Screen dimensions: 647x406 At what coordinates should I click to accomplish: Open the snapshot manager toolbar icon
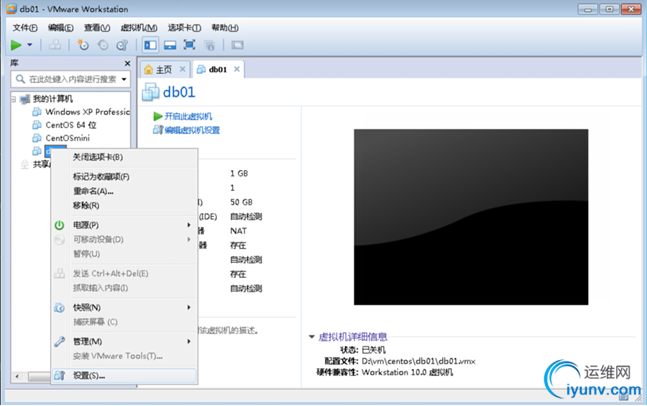(122, 45)
